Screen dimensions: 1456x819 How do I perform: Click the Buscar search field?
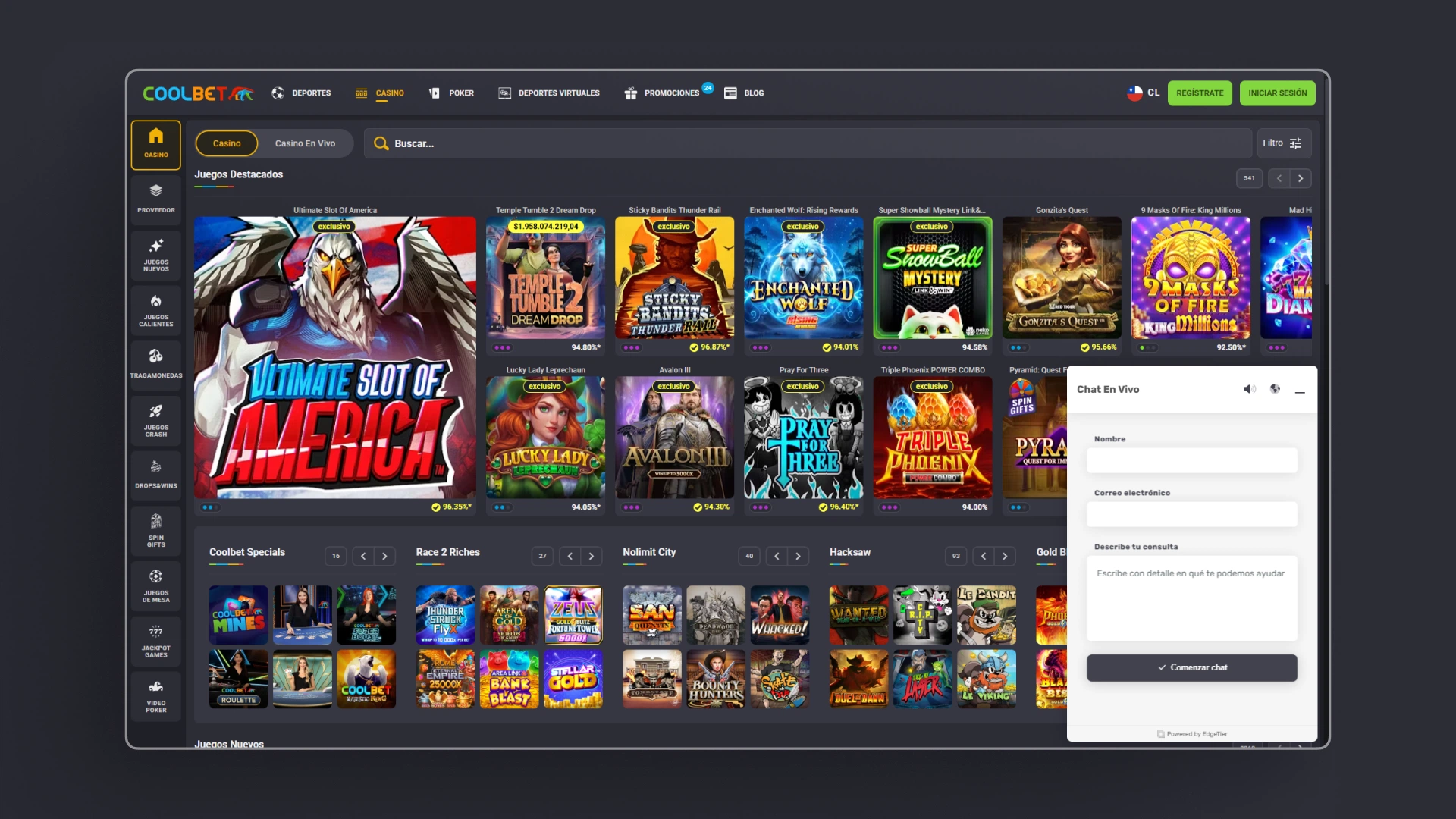pyautogui.click(x=808, y=143)
